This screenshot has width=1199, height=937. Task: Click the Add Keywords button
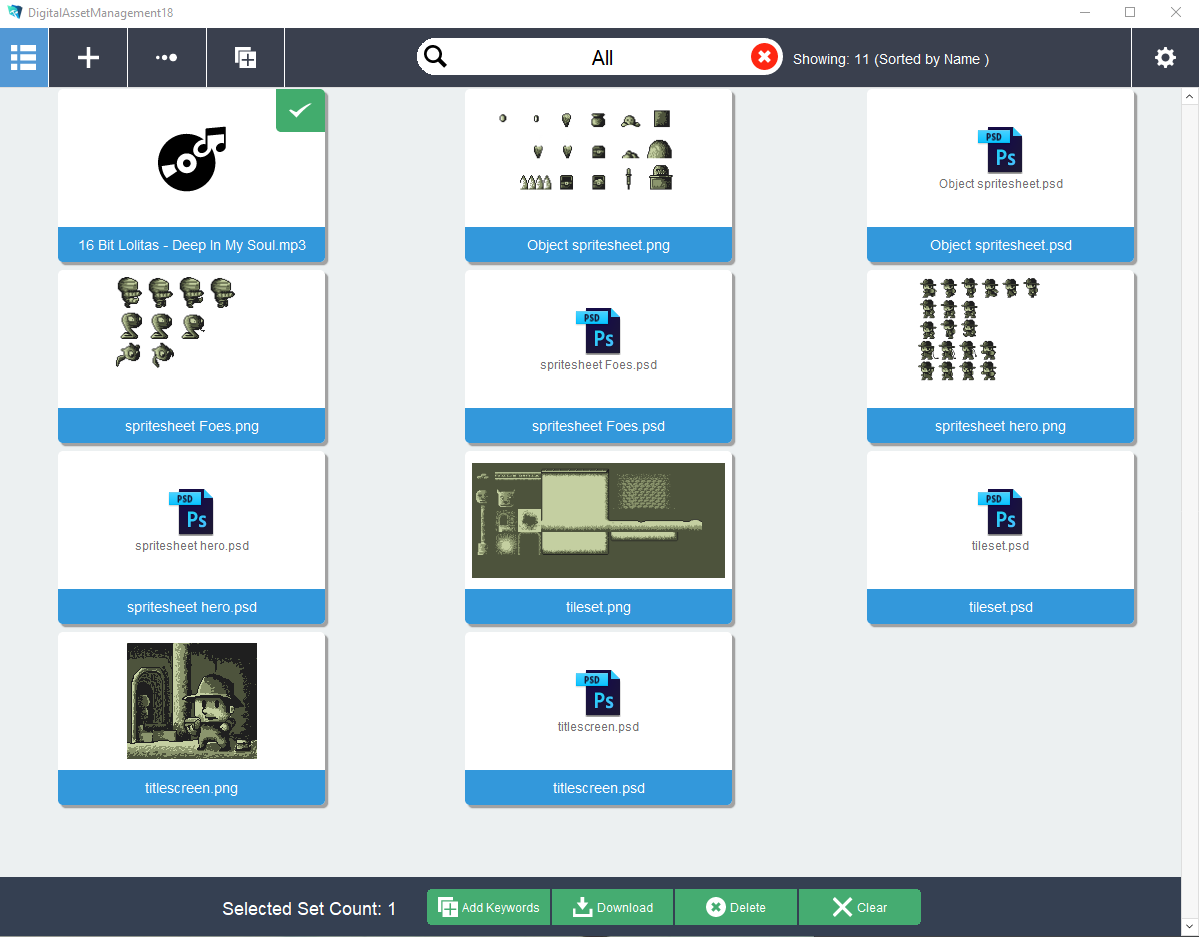[489, 907]
